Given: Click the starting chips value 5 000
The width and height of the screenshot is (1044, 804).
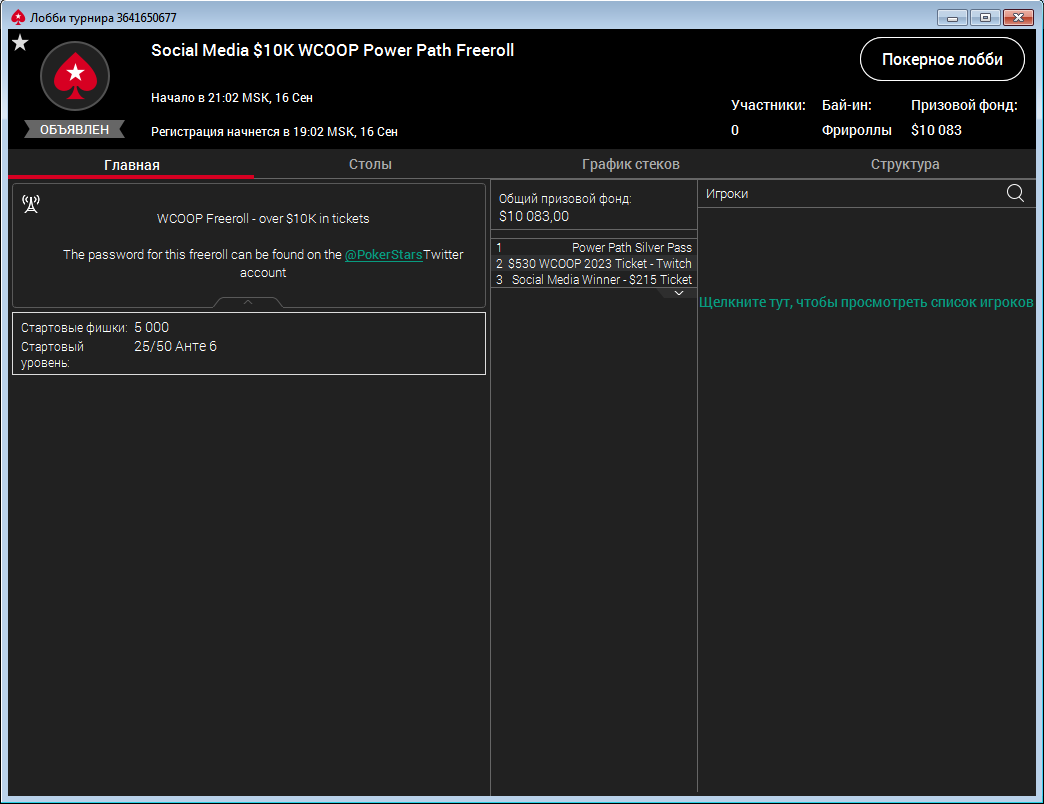Looking at the screenshot, I should (152, 327).
